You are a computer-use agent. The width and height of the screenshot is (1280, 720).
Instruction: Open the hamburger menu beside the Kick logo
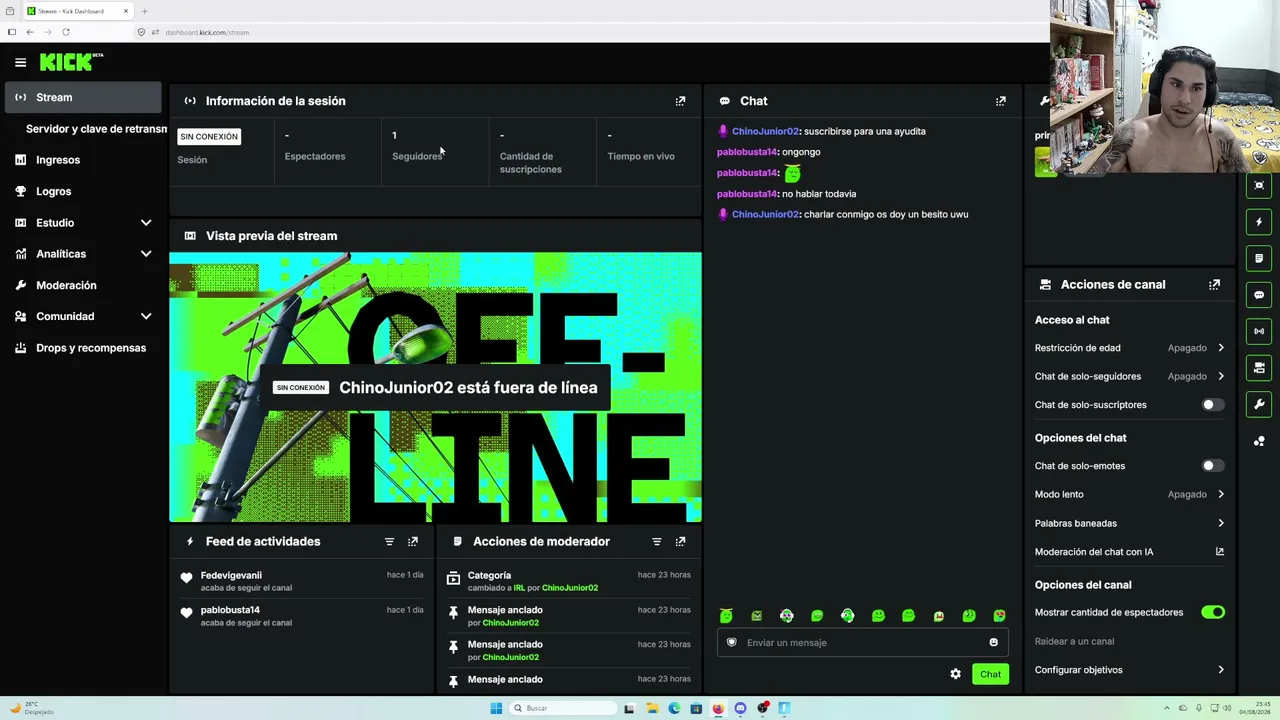pos(20,62)
